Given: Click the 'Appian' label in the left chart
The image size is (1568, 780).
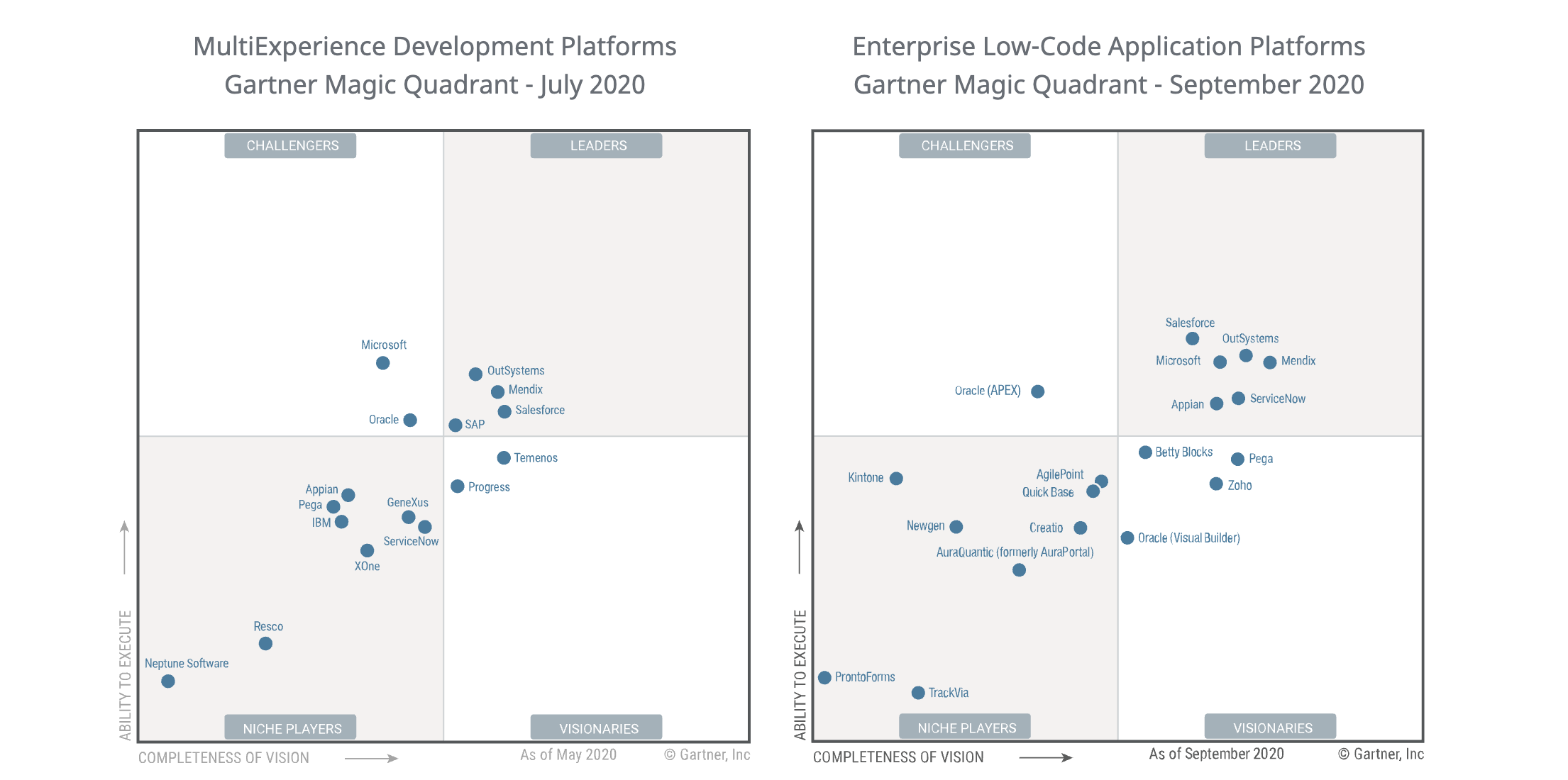Looking at the screenshot, I should point(321,489).
